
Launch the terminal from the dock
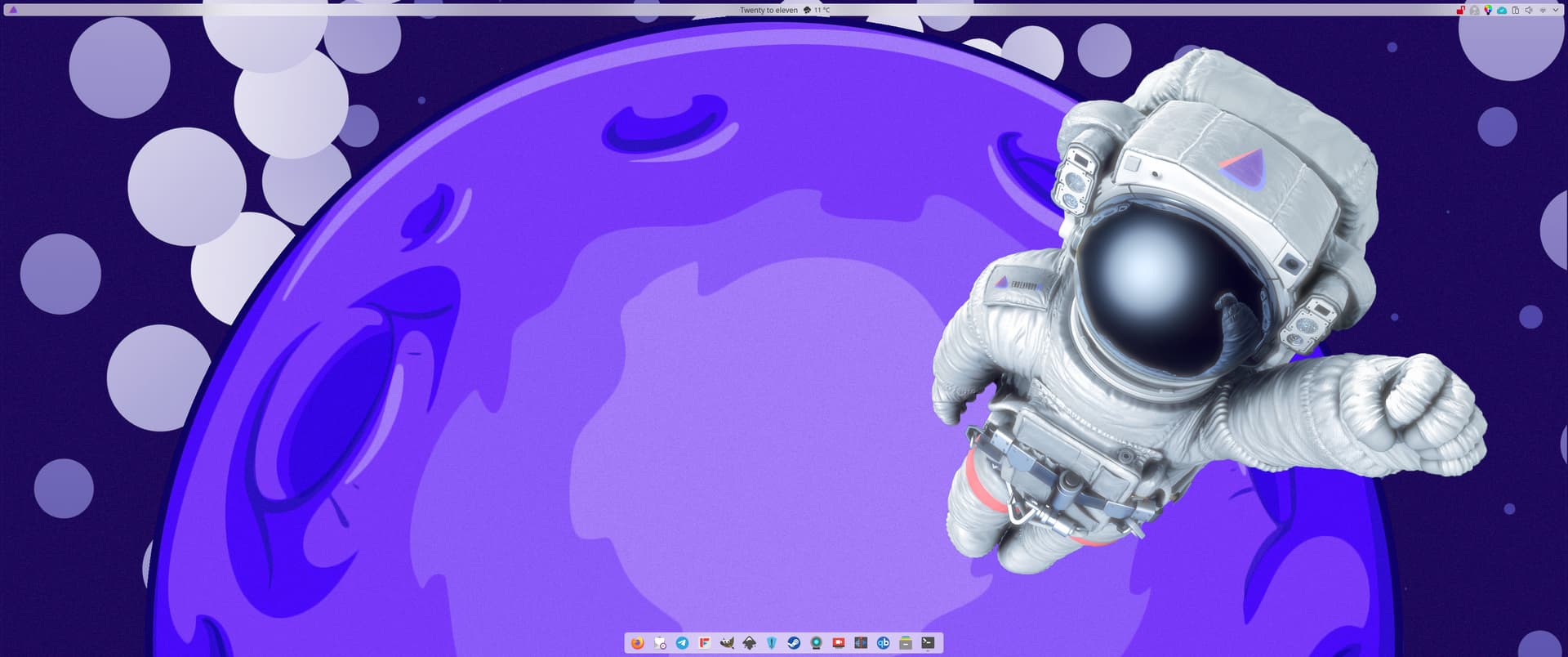click(928, 643)
